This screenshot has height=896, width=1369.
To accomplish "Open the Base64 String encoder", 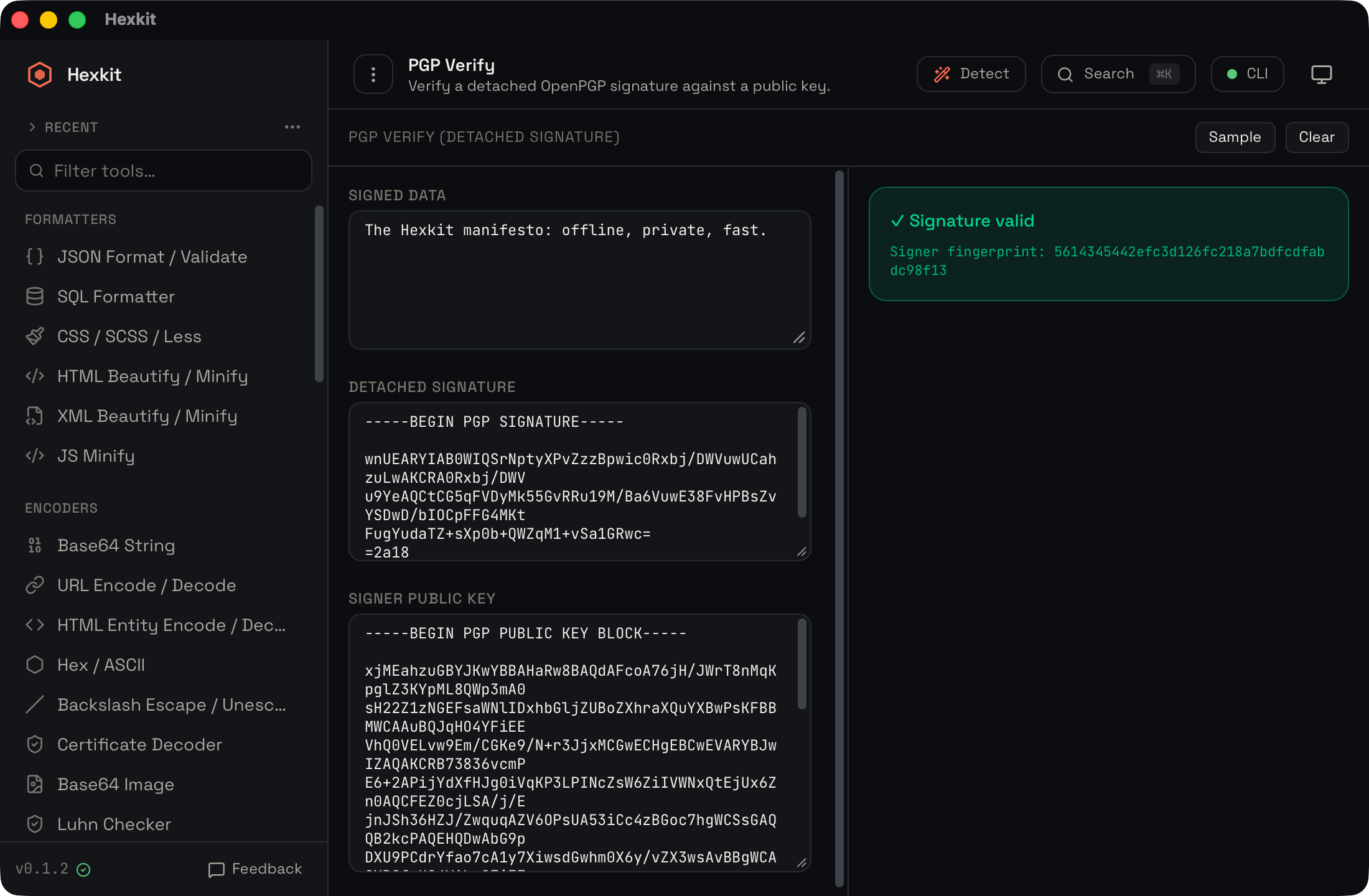I will point(163,545).
